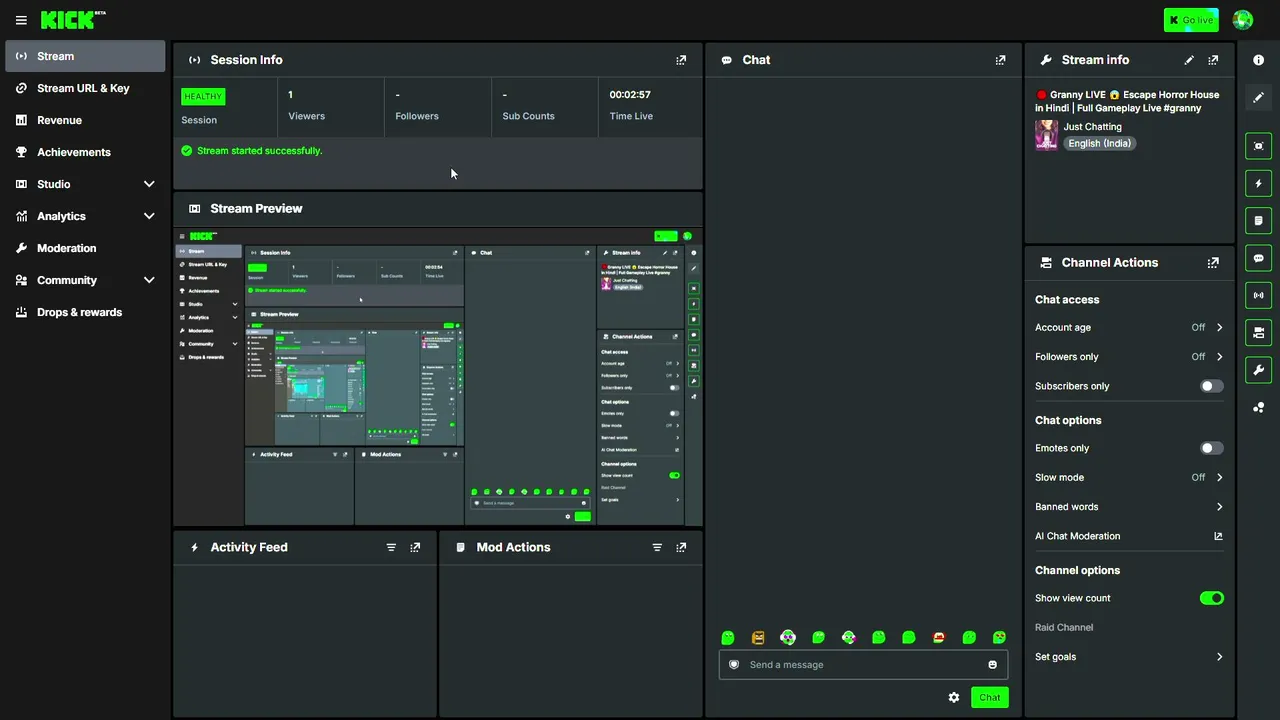Toggle the chat bubble widget icon

pos(1259,258)
